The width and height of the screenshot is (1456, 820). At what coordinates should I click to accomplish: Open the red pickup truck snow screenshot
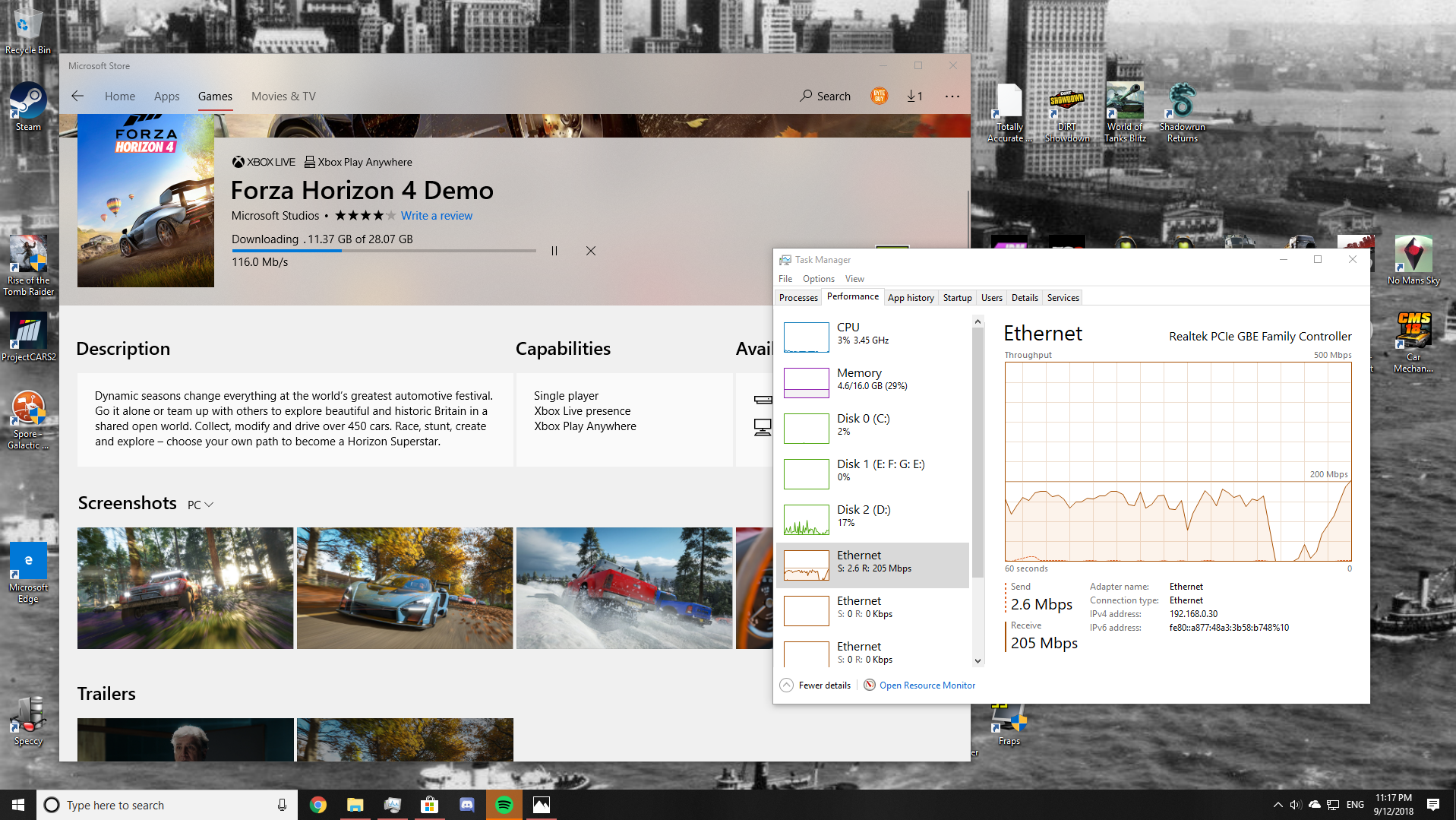point(624,588)
